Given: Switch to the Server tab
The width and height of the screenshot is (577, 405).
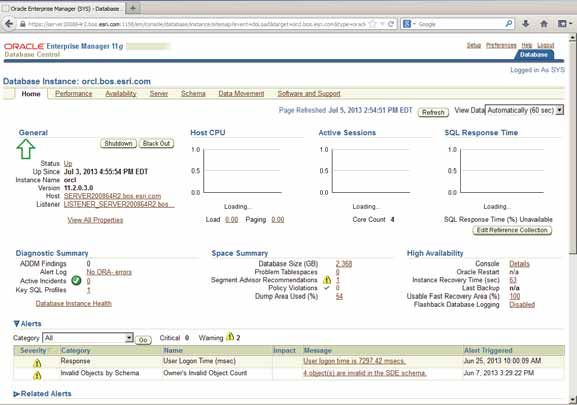Looking at the screenshot, I should [x=159, y=93].
